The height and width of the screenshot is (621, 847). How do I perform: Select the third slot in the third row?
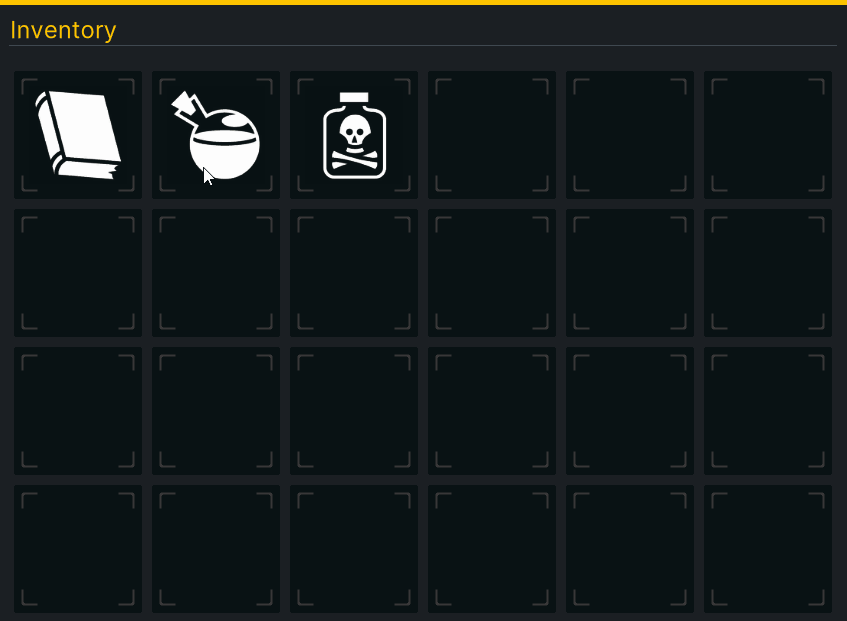point(354,411)
